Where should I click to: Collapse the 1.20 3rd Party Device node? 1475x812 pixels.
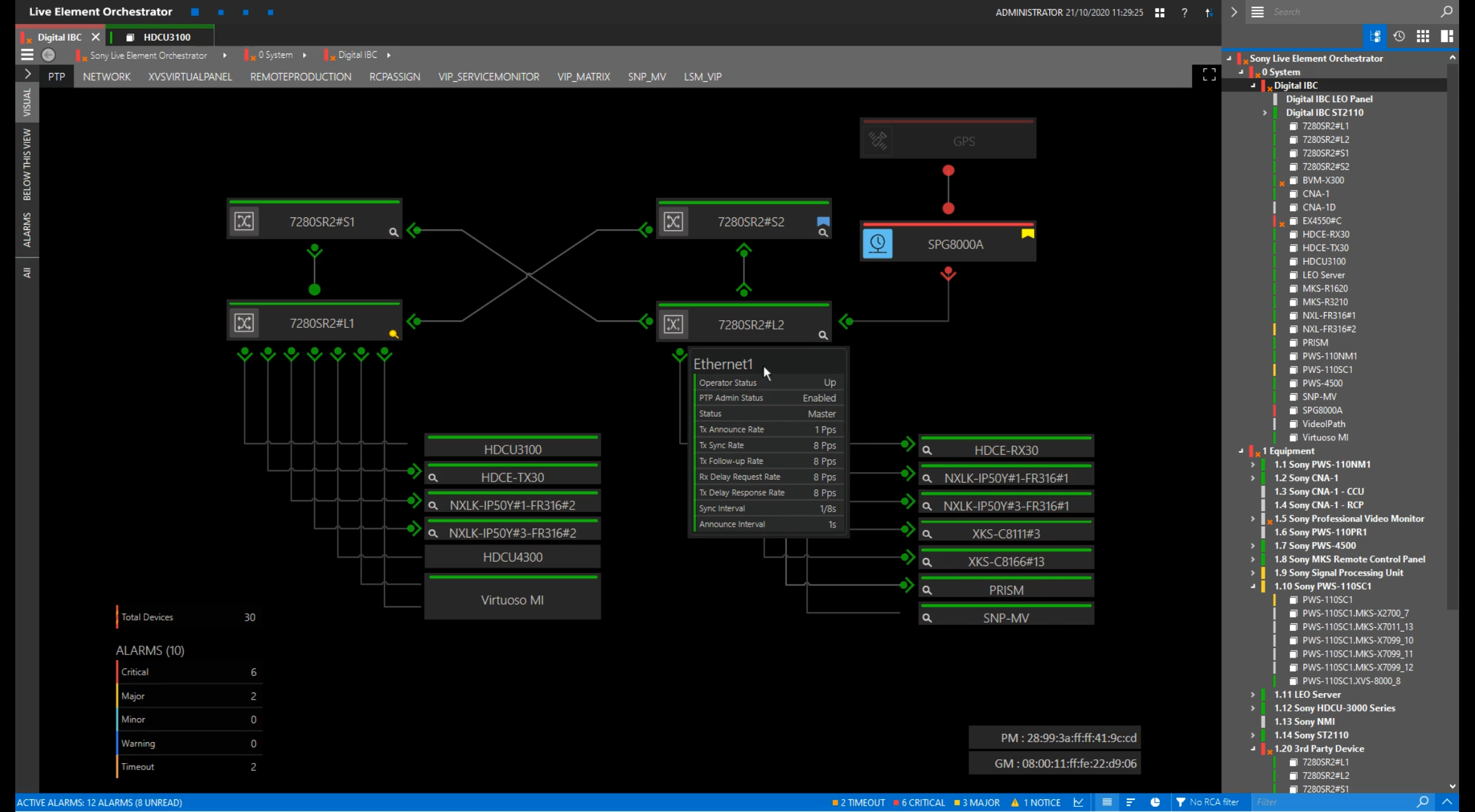click(1253, 748)
